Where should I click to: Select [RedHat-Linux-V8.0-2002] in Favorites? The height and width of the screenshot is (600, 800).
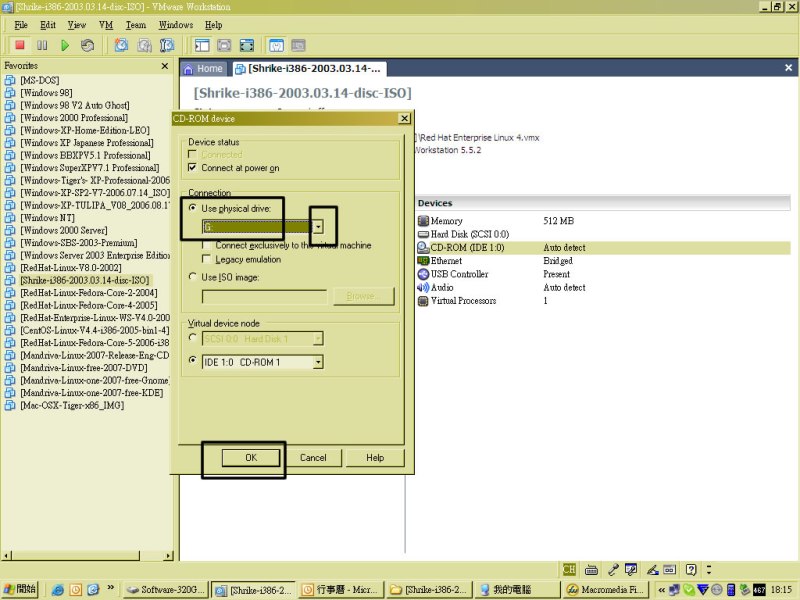coord(71,268)
